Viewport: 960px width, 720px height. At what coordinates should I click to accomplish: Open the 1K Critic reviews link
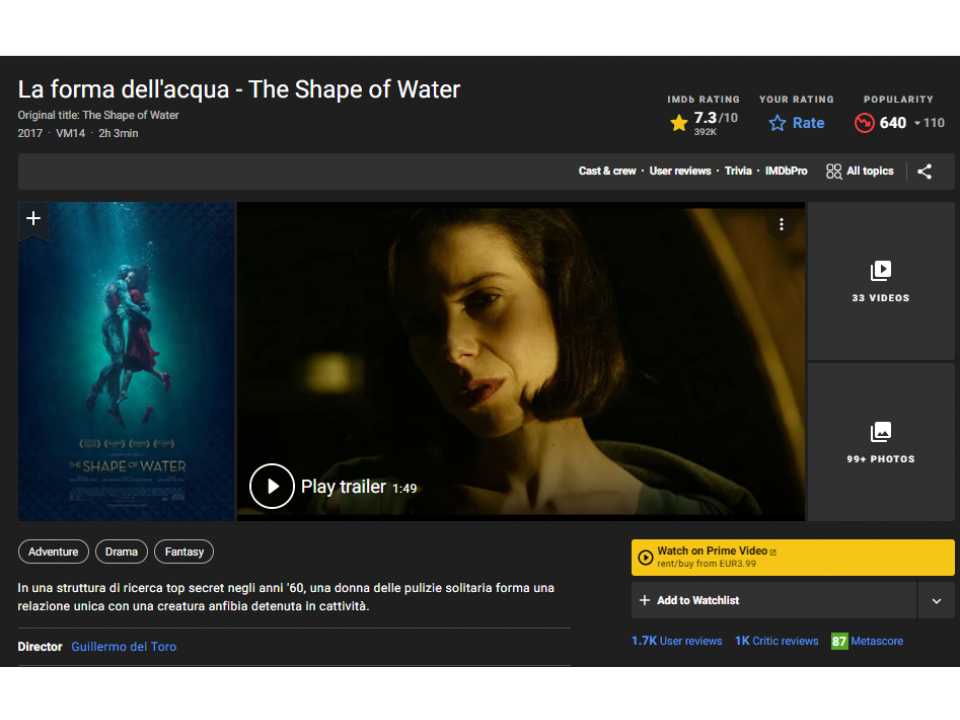click(x=776, y=641)
